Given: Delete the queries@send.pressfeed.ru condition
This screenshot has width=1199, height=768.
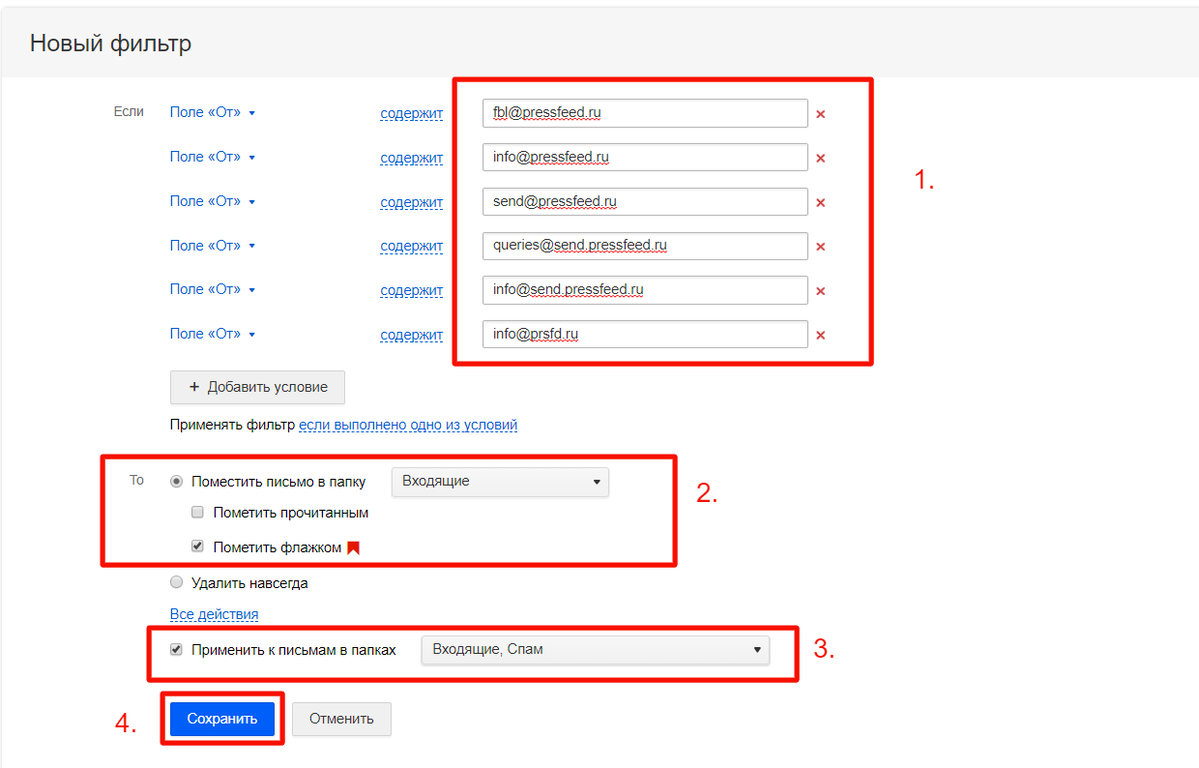Looking at the screenshot, I should click(820, 246).
